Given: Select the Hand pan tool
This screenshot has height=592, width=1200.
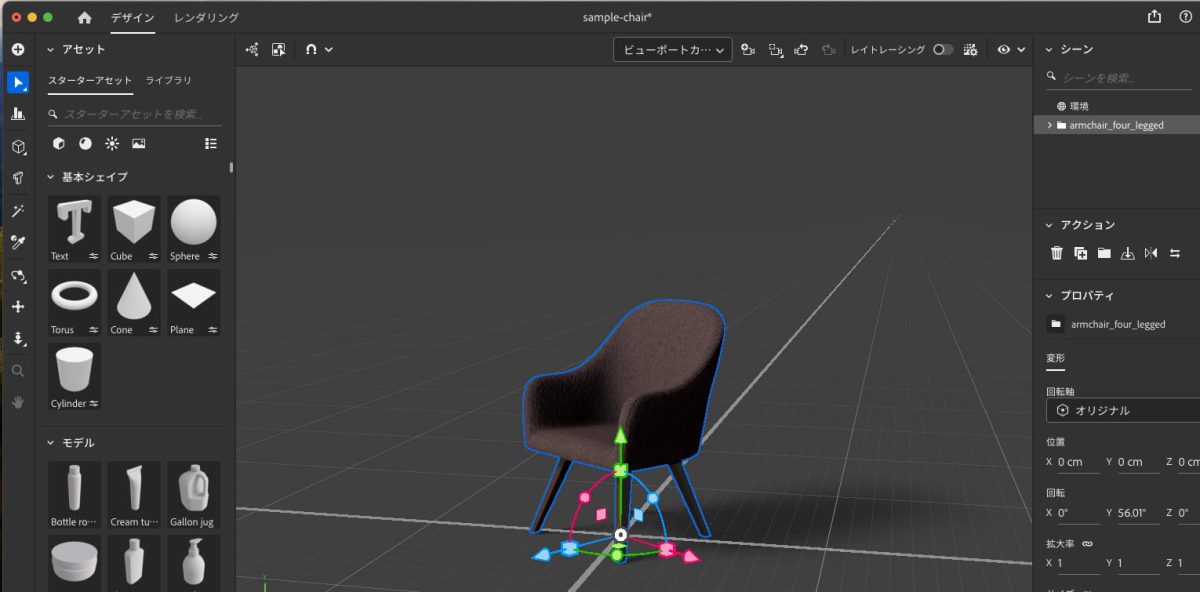Looking at the screenshot, I should (x=18, y=402).
